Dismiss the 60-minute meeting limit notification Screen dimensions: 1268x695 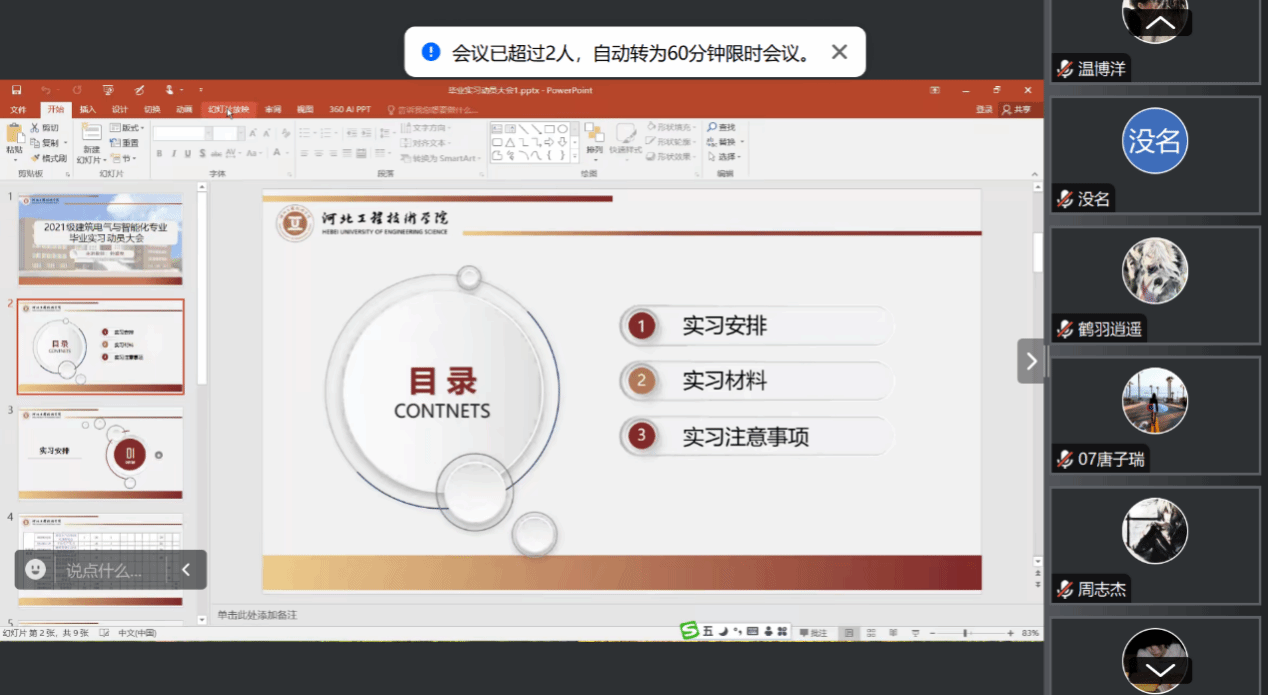coord(839,52)
